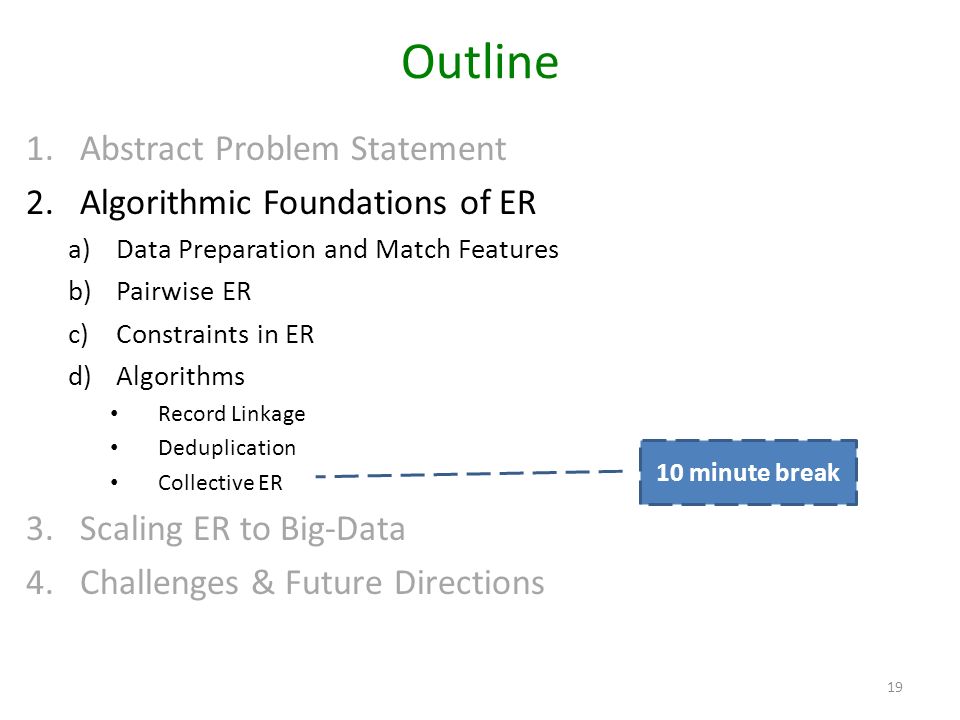
Task: Select the dashed connector line
Action: [x=469, y=474]
